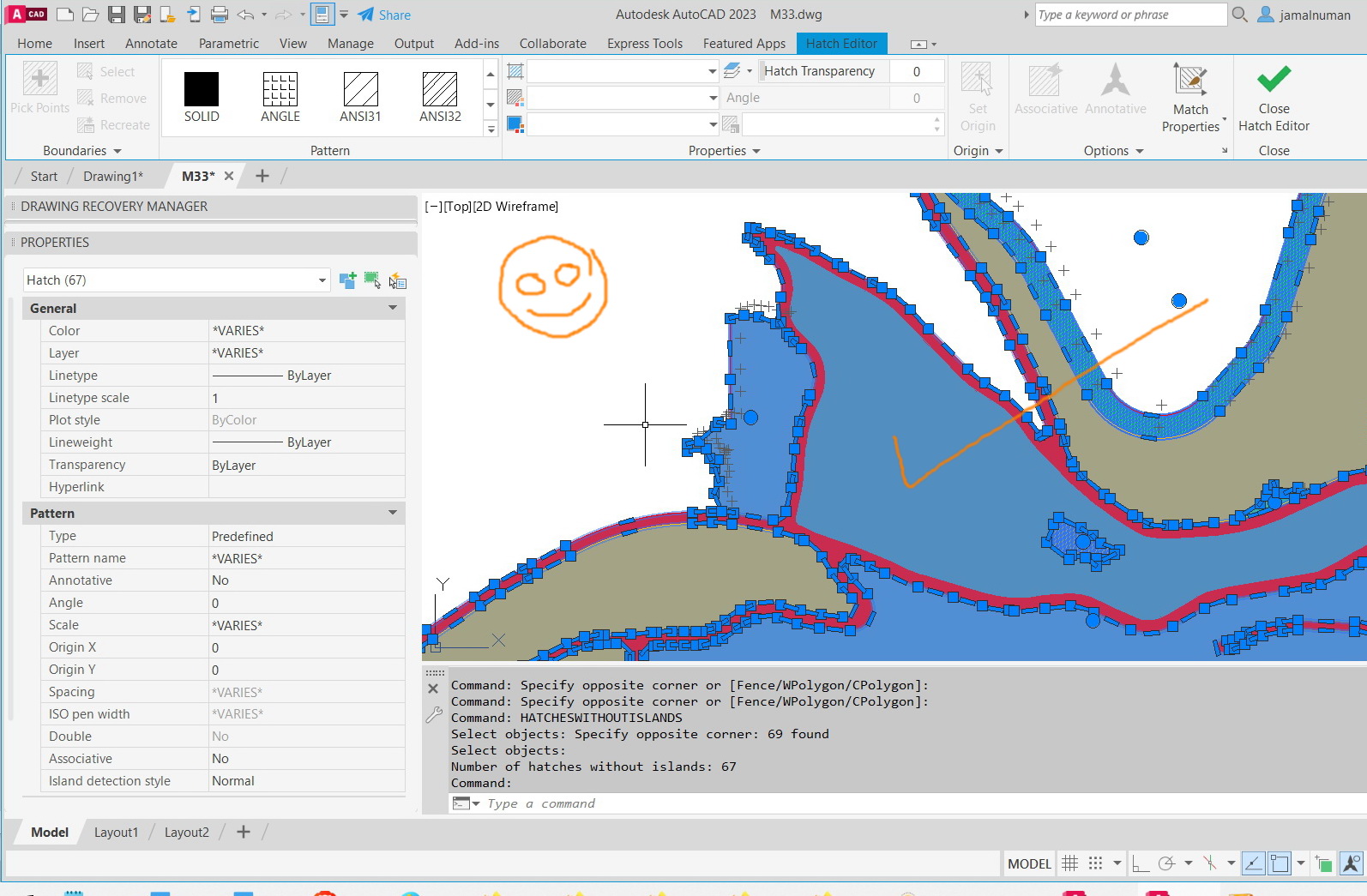Image resolution: width=1367 pixels, height=896 pixels.
Task: Click the Quick Select icon in Properties panel
Action: point(397,280)
